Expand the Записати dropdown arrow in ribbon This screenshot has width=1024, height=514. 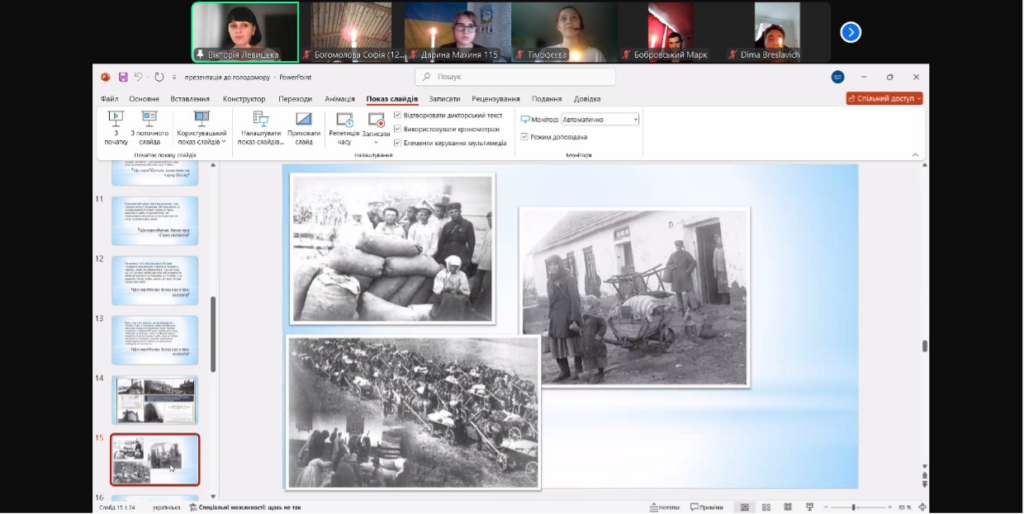point(376,142)
